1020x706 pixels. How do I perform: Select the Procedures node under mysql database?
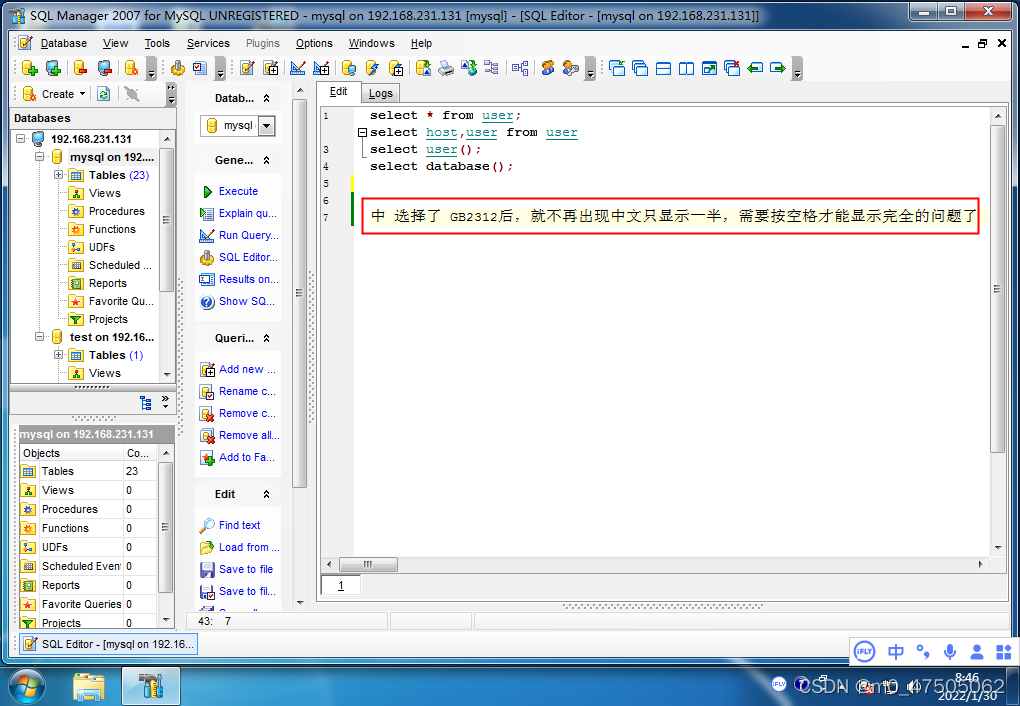[x=116, y=211]
